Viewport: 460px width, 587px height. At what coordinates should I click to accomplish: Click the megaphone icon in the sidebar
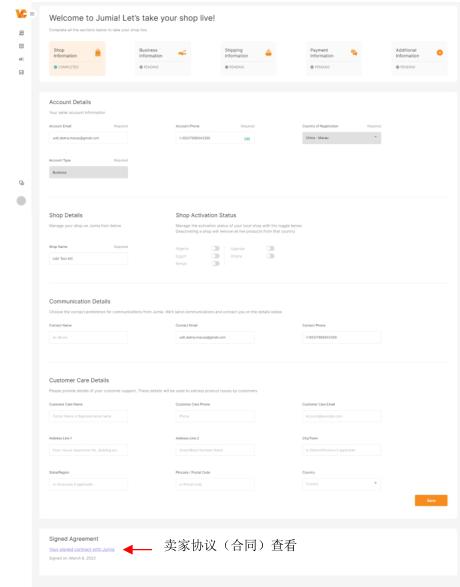tap(21, 59)
